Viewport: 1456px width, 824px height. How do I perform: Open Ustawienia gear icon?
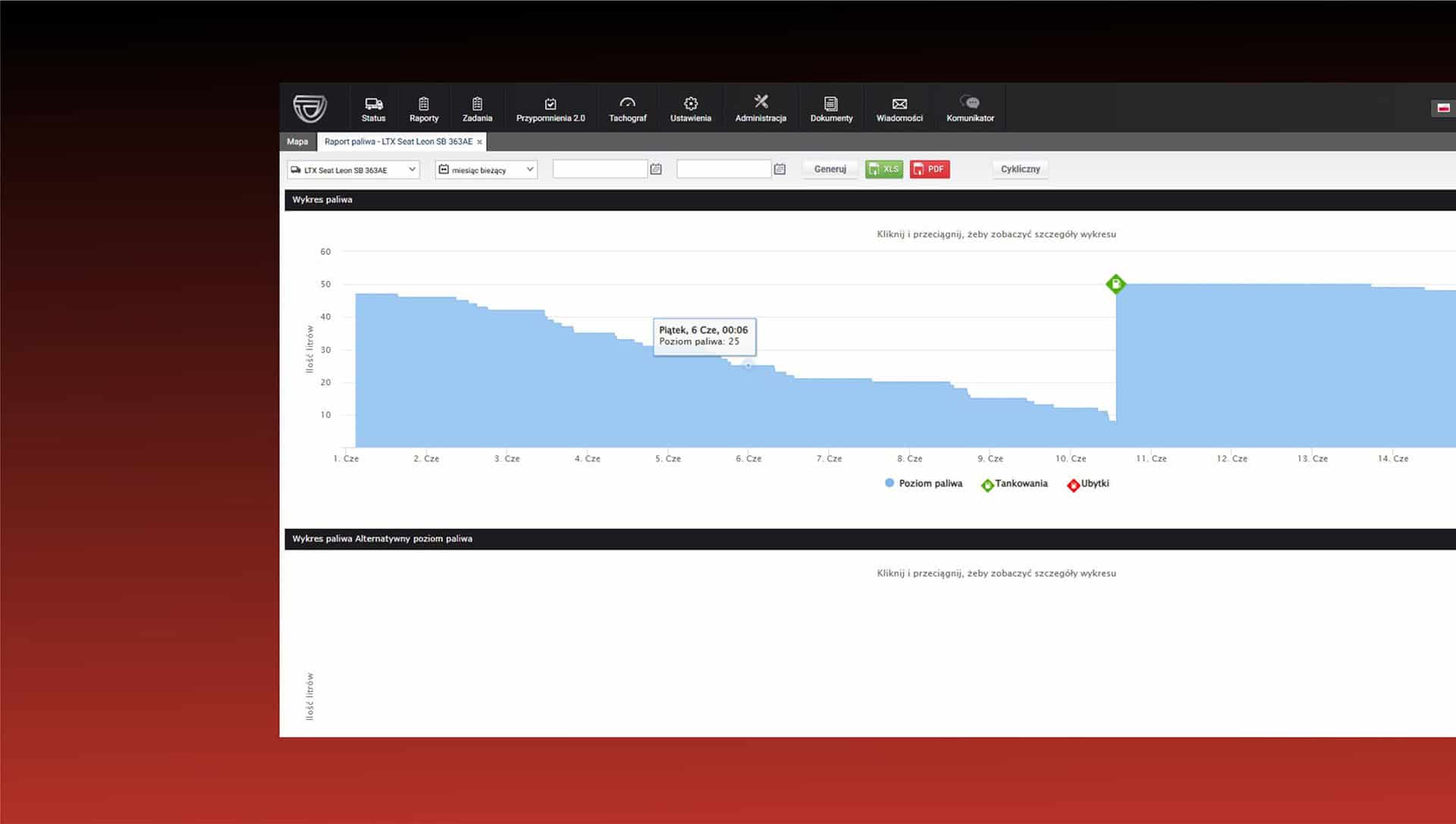pos(690,104)
